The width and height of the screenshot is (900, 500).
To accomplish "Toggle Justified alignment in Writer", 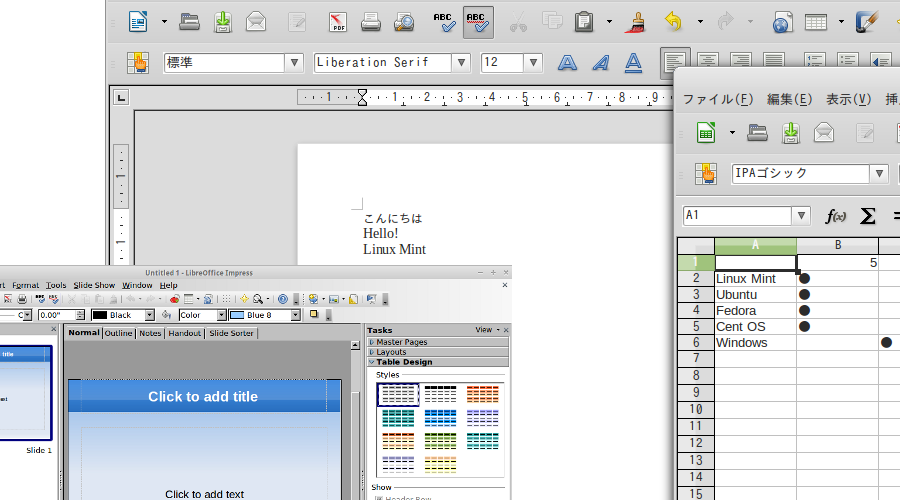I will 774,61.
